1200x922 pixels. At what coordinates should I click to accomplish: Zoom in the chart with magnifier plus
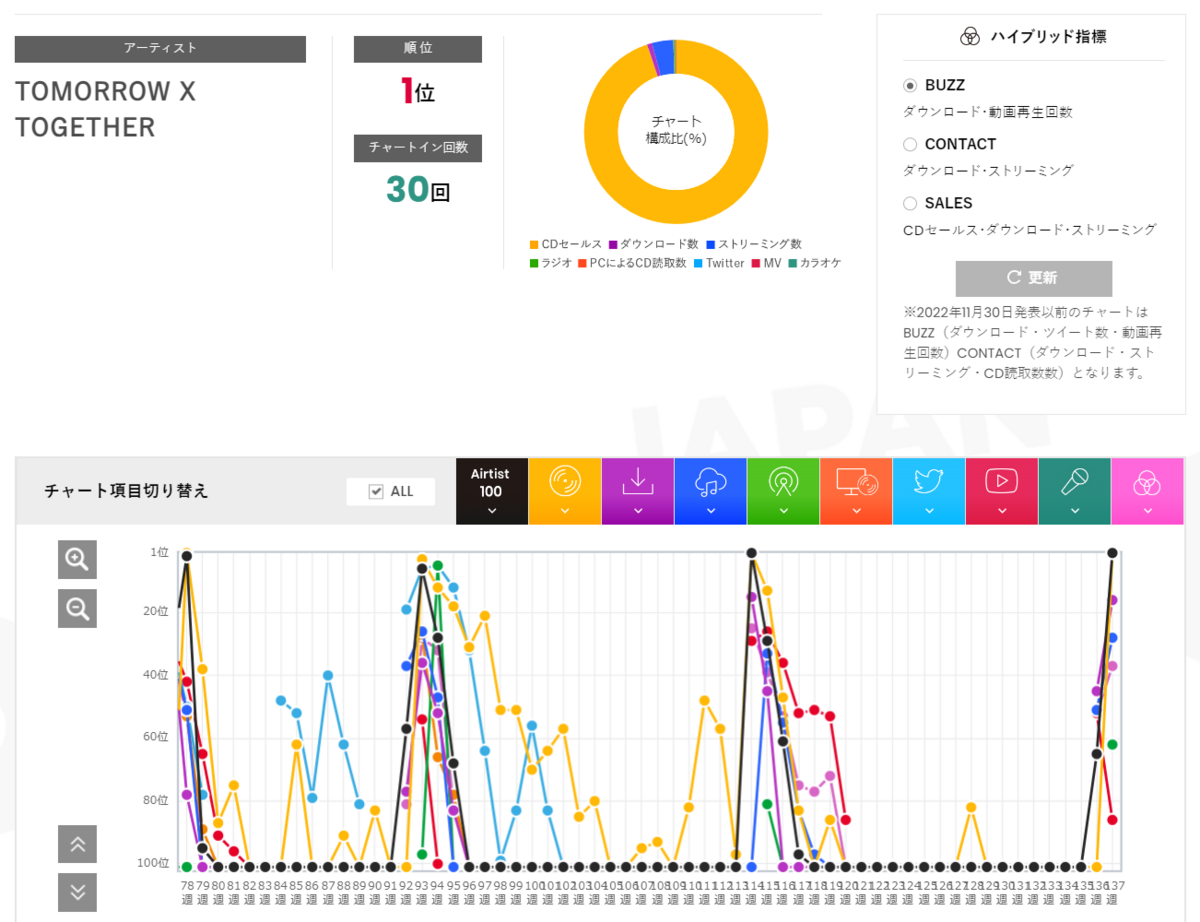click(x=77, y=560)
